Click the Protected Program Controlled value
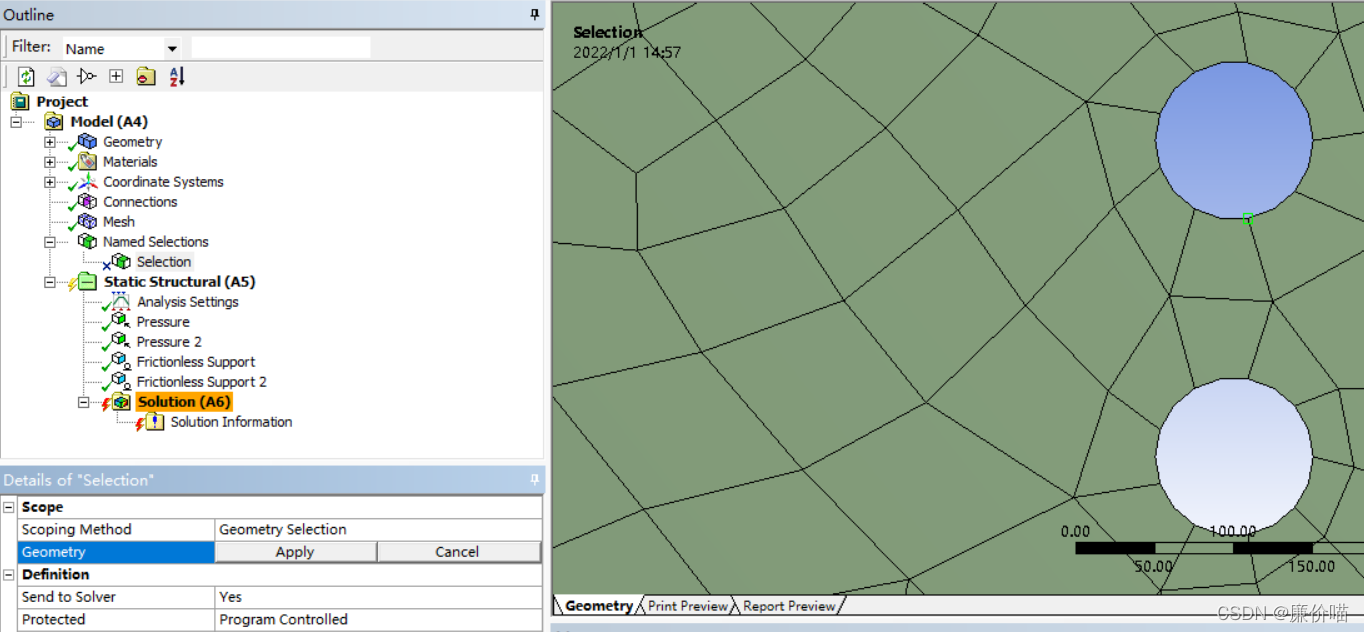 click(x=379, y=619)
